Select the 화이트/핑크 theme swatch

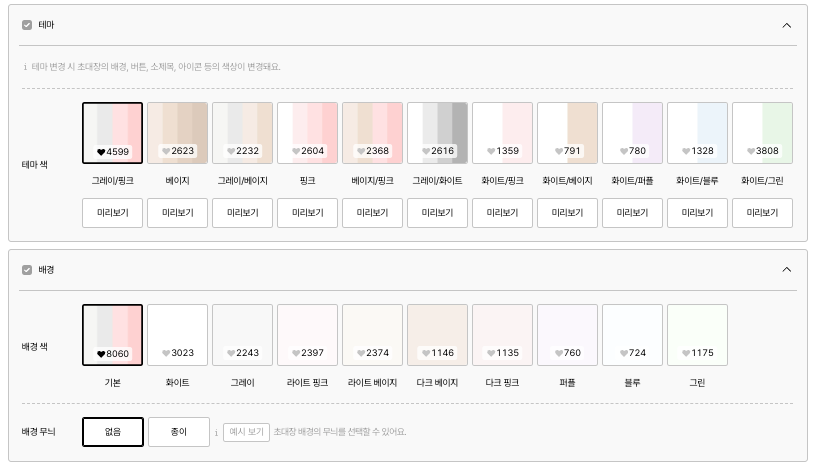pos(503,133)
